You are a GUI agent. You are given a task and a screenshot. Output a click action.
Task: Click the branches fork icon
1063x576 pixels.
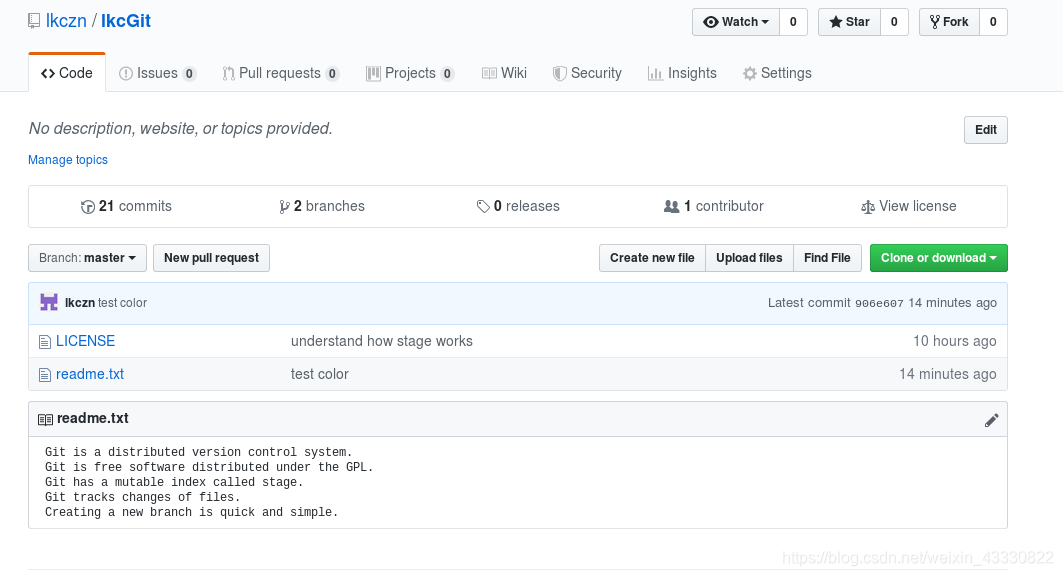coord(284,207)
